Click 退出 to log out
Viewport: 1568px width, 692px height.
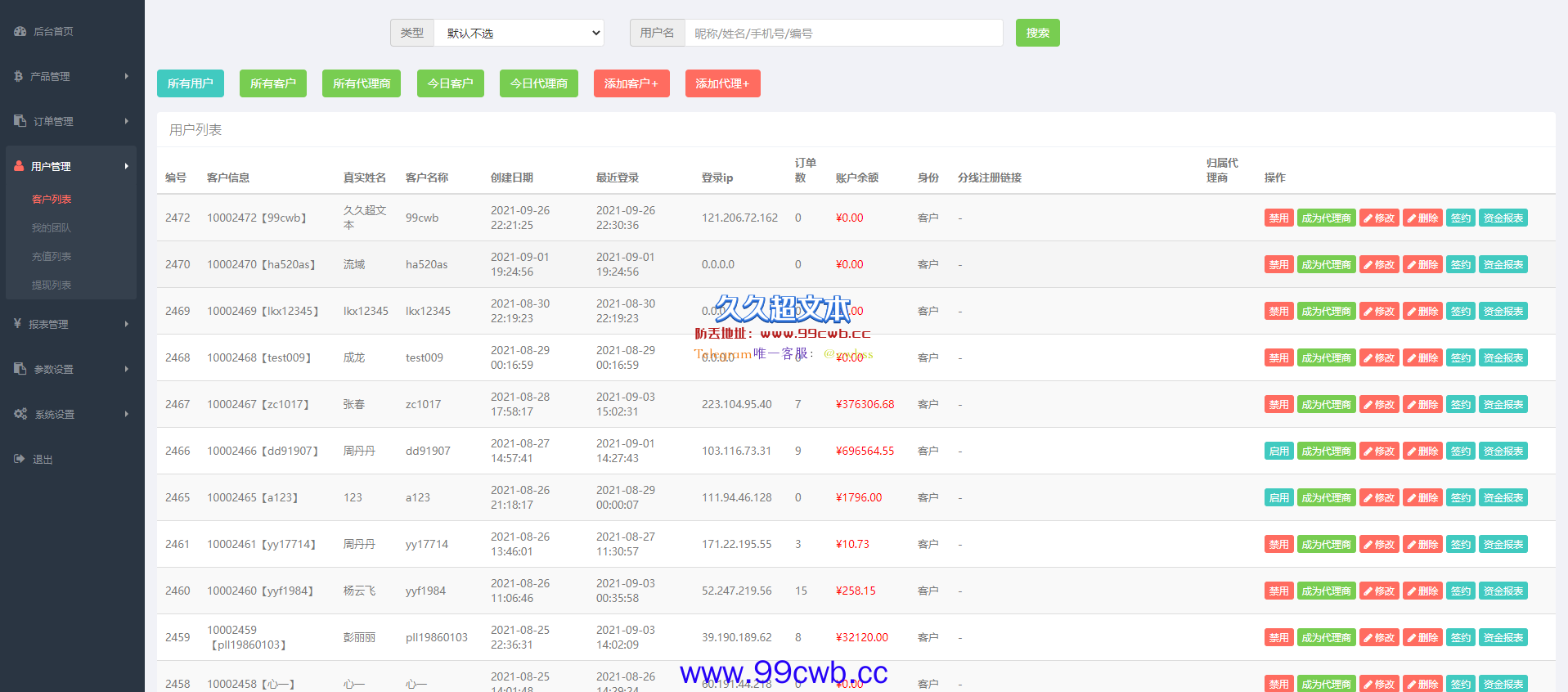pyautogui.click(x=43, y=459)
